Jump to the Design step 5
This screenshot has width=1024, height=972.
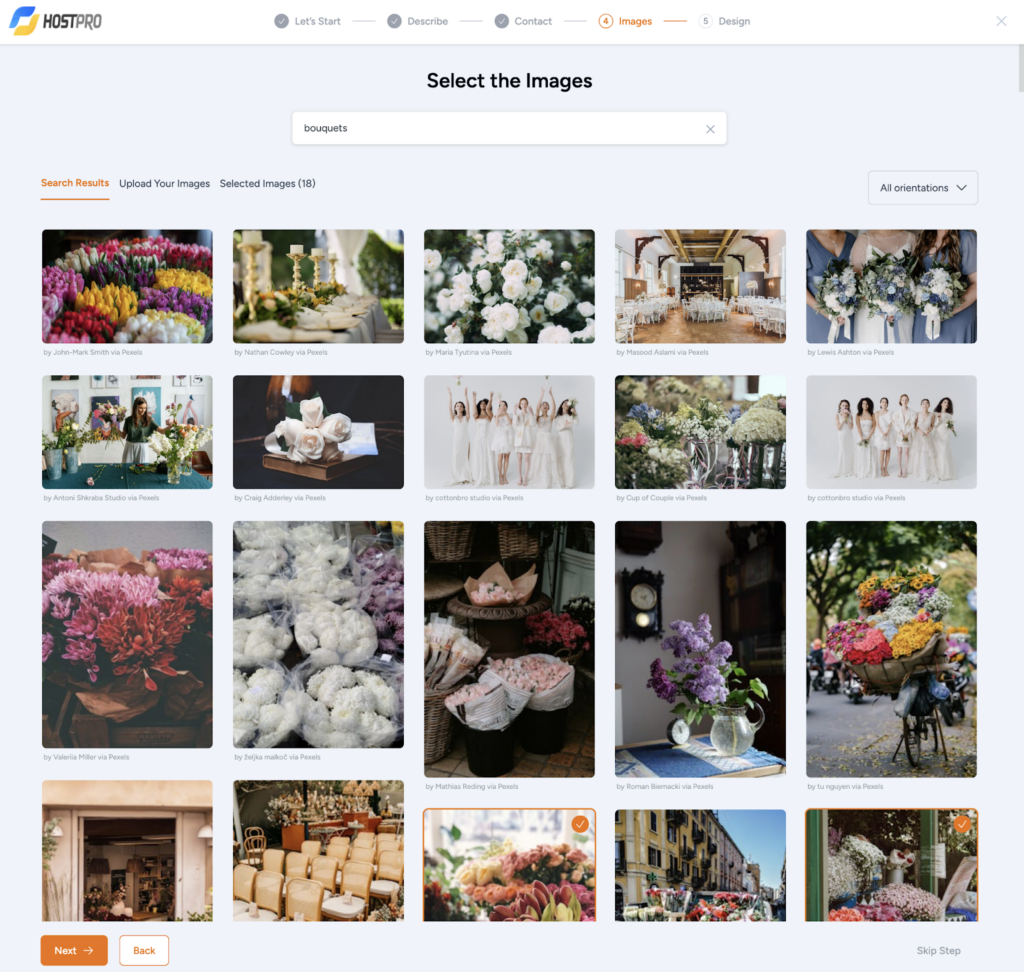(x=724, y=21)
